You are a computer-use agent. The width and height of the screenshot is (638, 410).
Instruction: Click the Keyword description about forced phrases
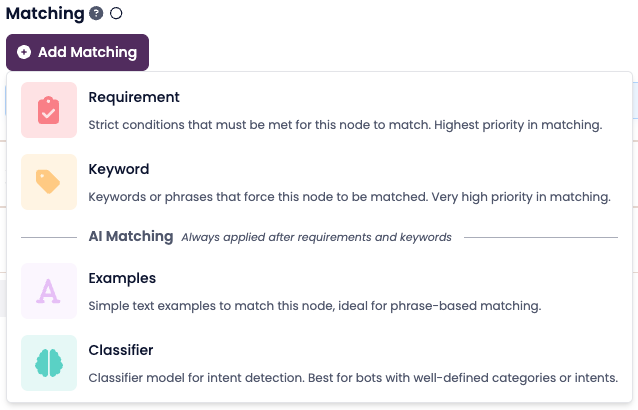(349, 197)
